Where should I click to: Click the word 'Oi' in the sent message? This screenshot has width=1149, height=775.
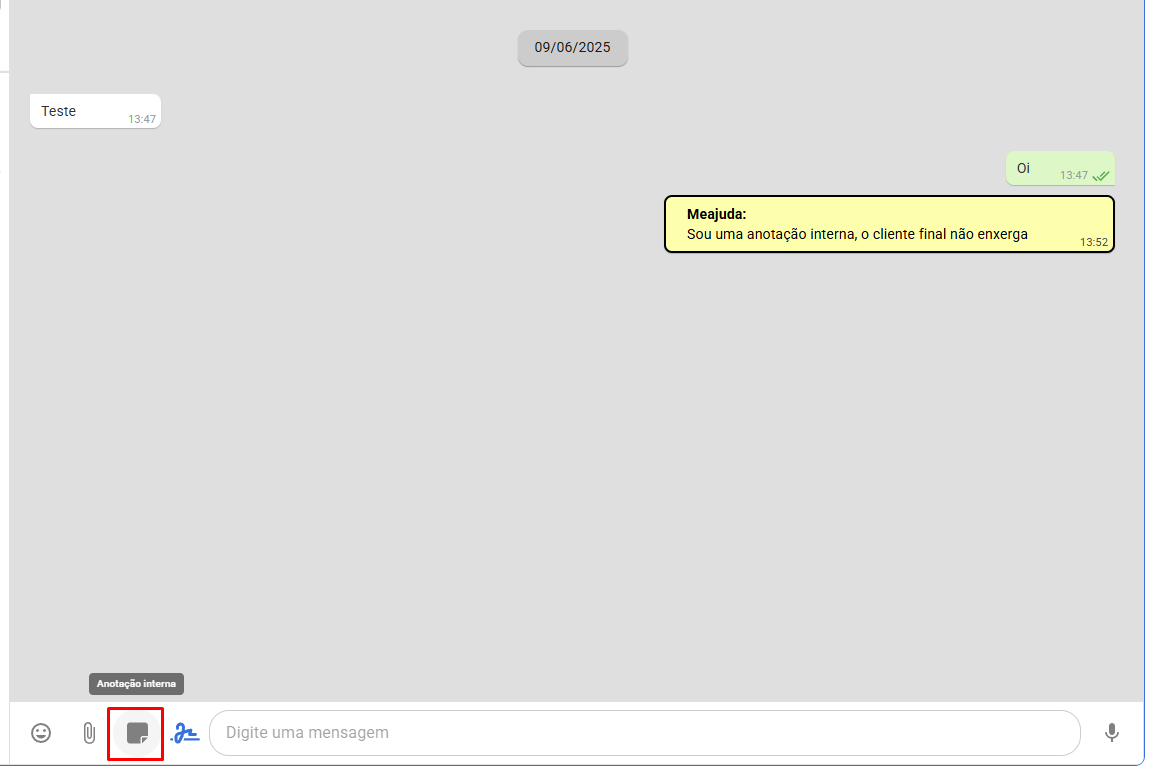(x=1023, y=168)
